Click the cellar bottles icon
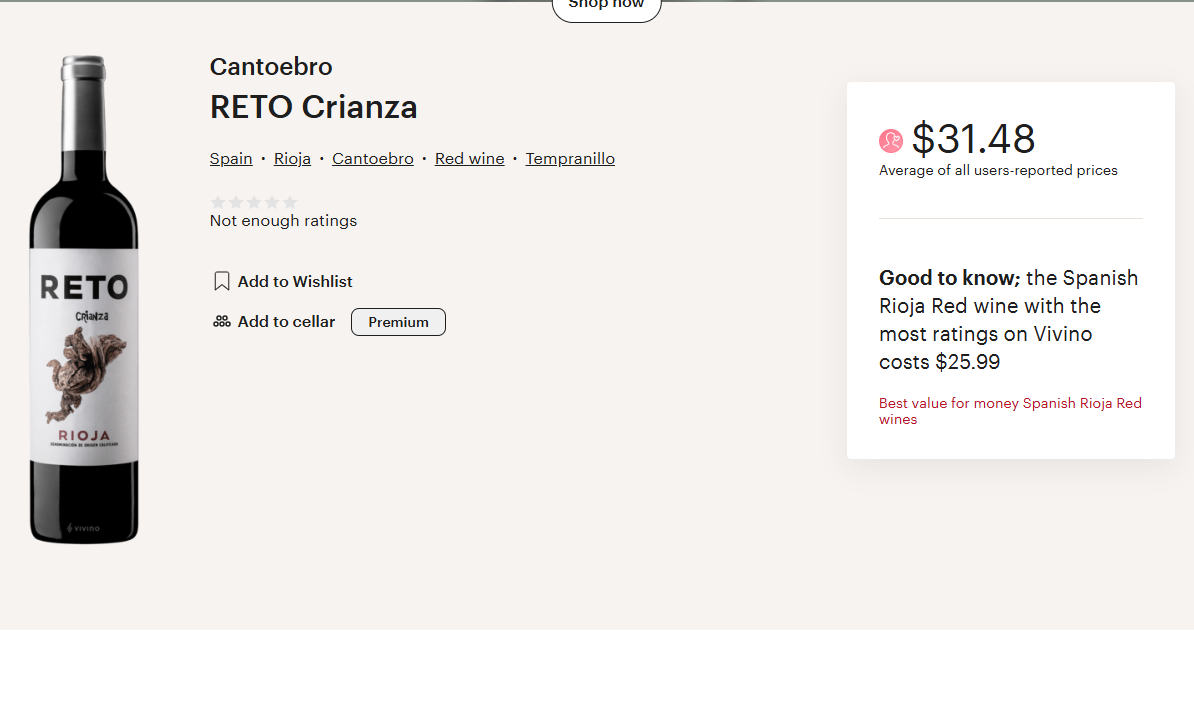 tap(222, 322)
